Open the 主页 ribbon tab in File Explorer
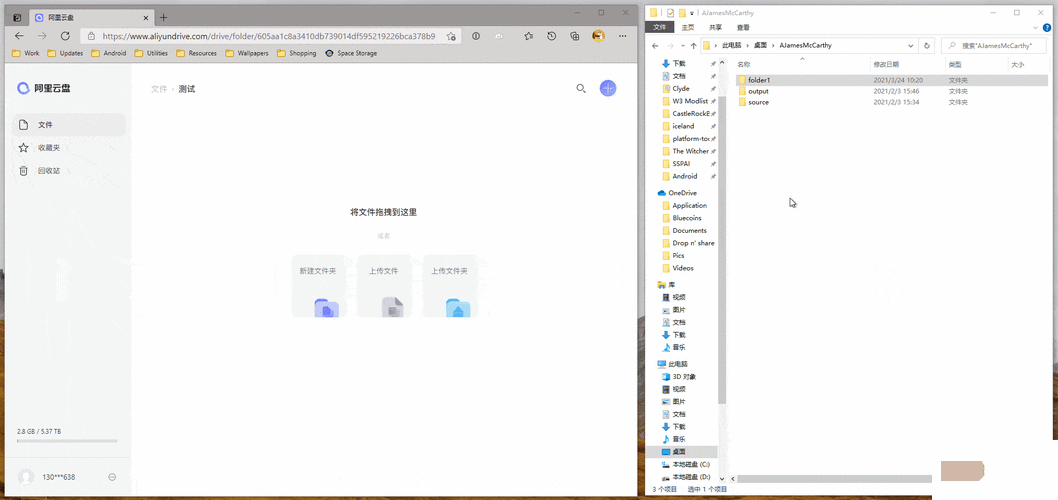This screenshot has width=1058, height=500. click(x=688, y=28)
